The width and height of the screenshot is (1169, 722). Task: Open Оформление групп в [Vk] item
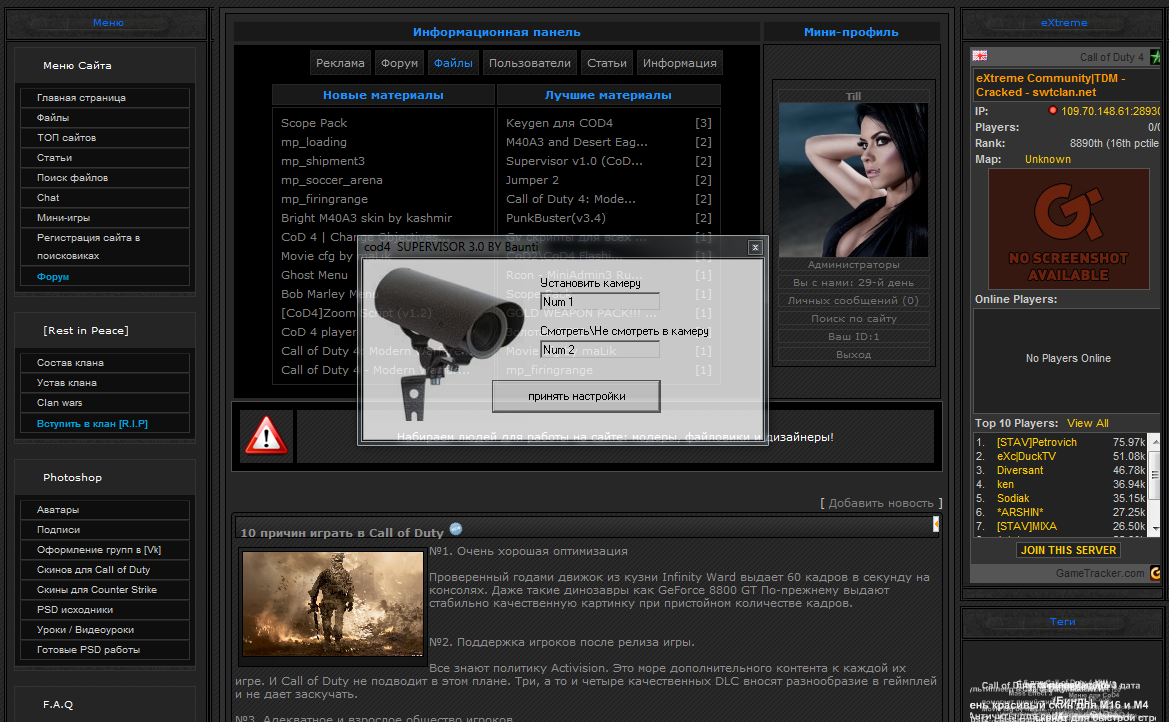104,550
